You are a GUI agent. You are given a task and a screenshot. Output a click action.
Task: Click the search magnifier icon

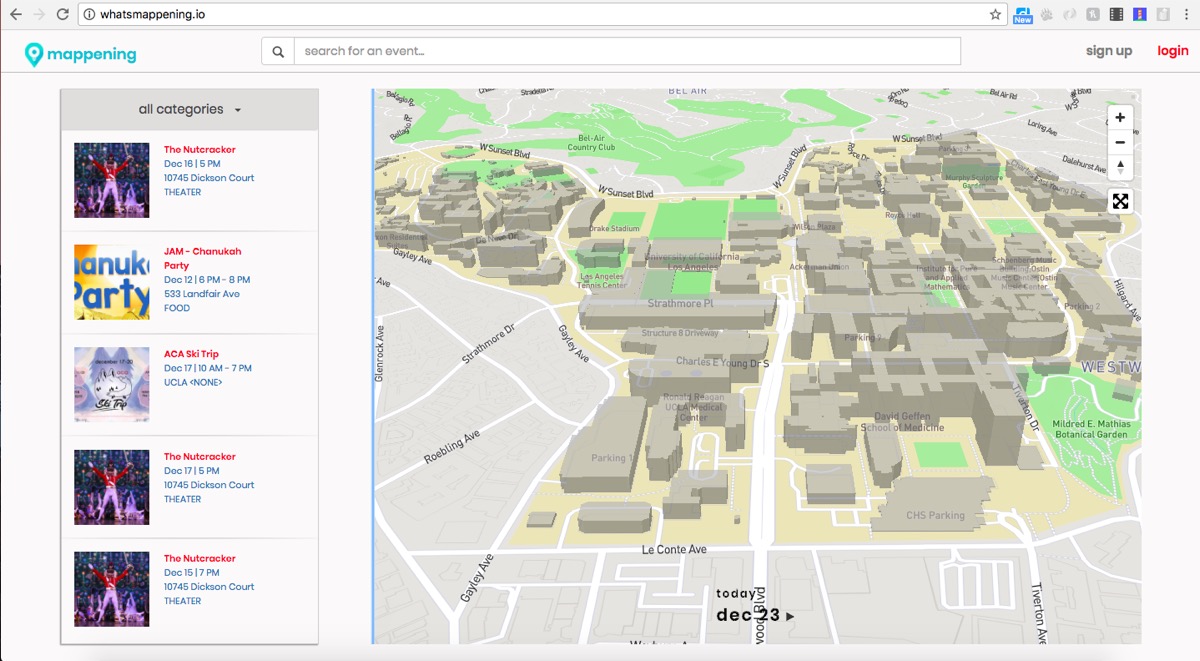(x=278, y=51)
